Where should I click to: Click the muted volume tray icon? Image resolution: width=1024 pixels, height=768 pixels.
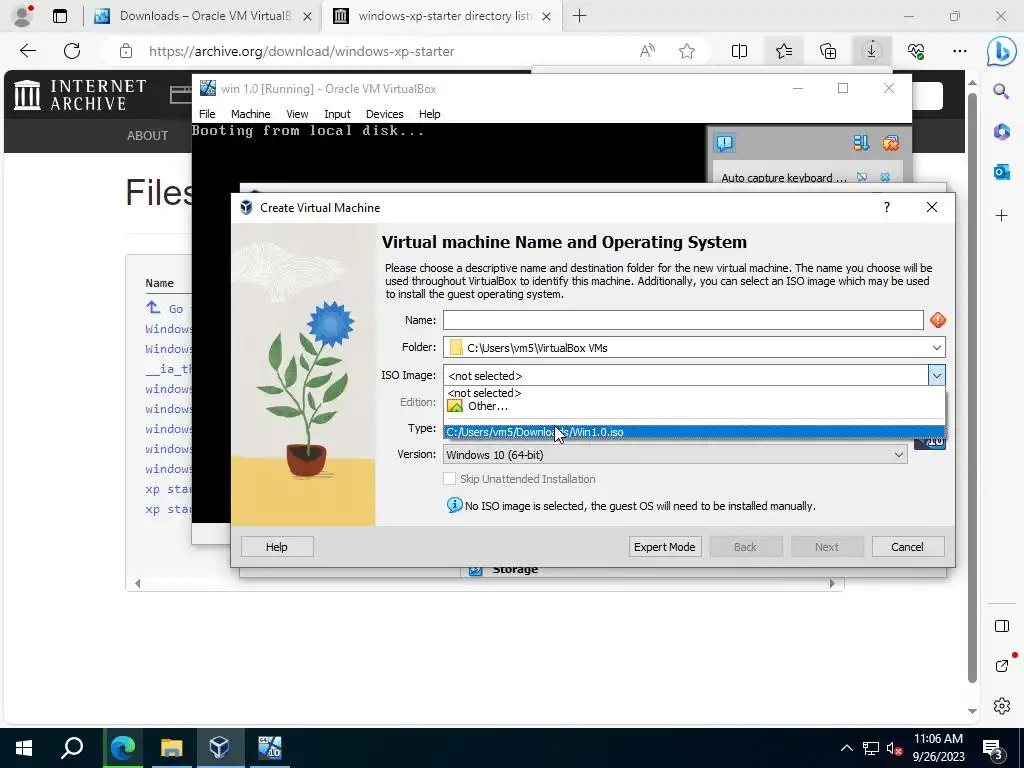click(x=893, y=748)
